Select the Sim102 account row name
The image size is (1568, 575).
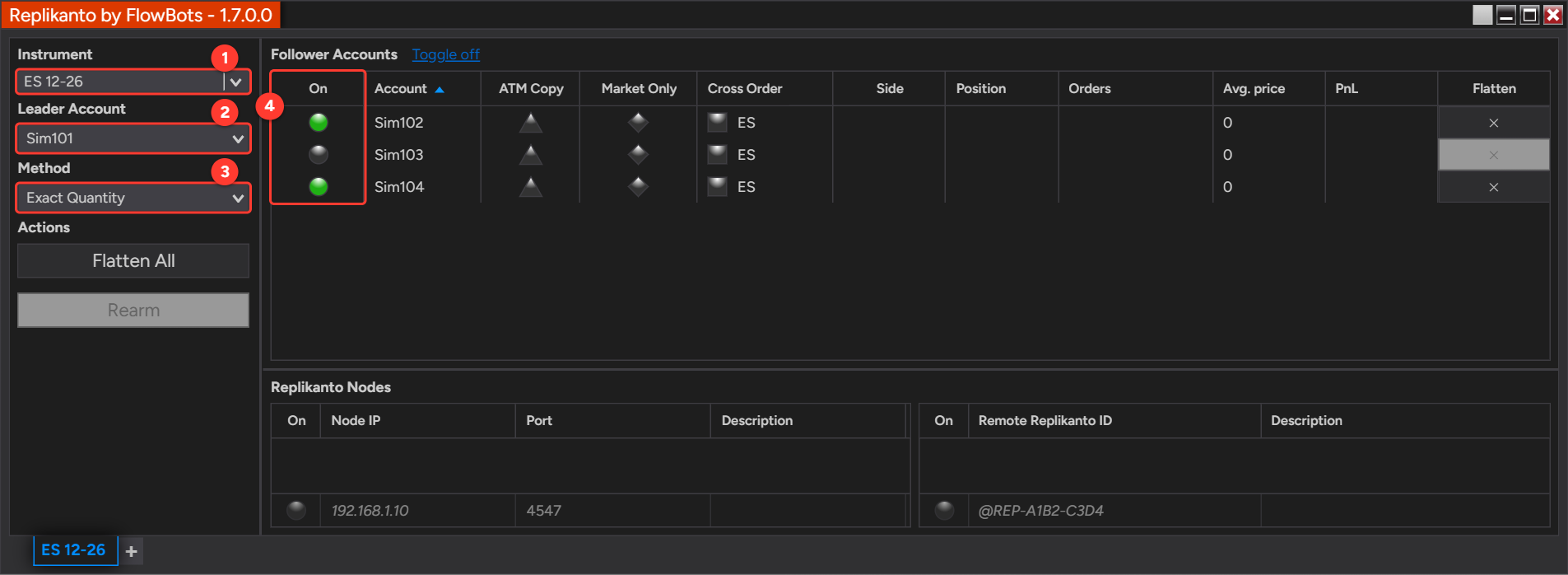pyautogui.click(x=399, y=123)
